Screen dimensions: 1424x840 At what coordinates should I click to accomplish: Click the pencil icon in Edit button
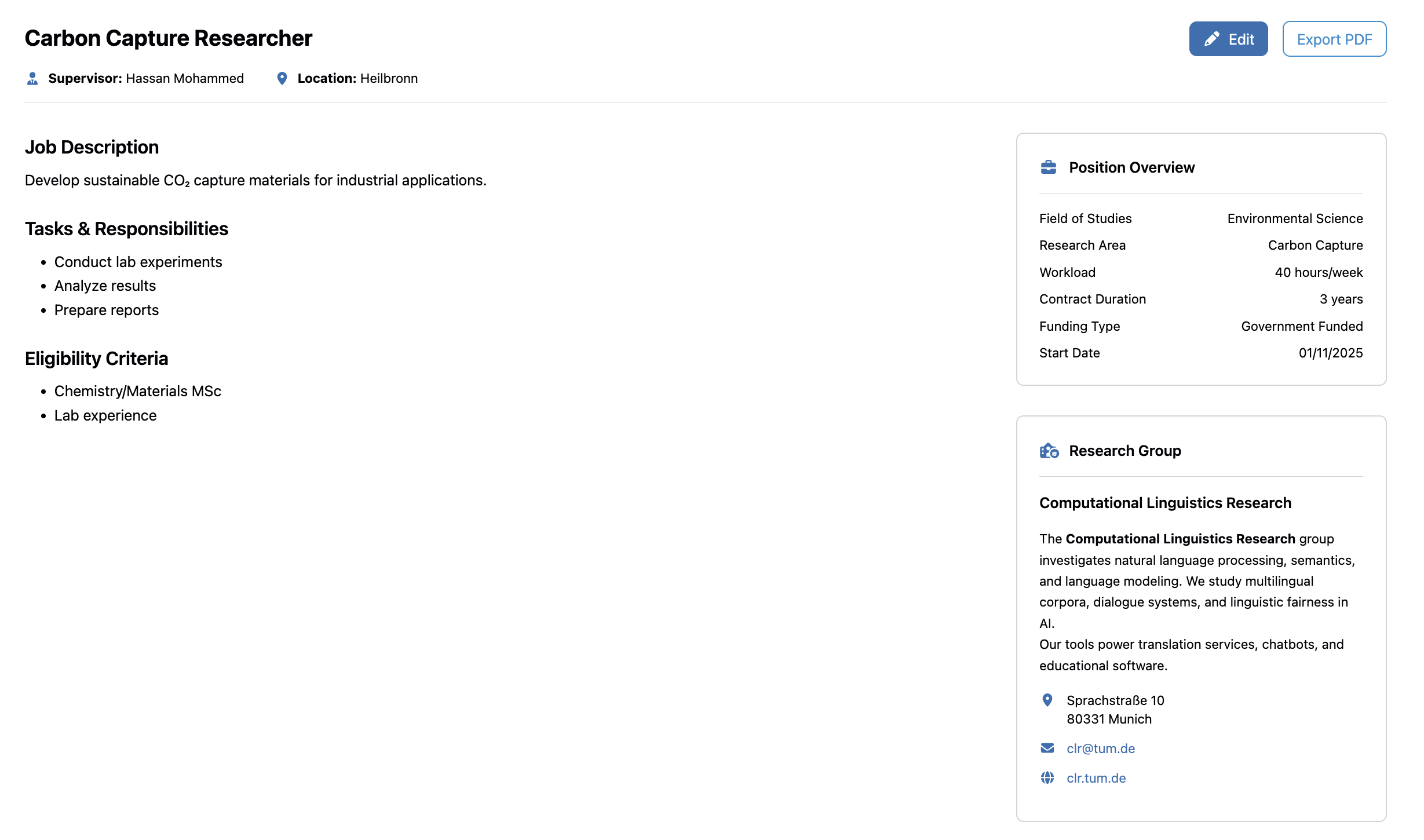click(1211, 39)
